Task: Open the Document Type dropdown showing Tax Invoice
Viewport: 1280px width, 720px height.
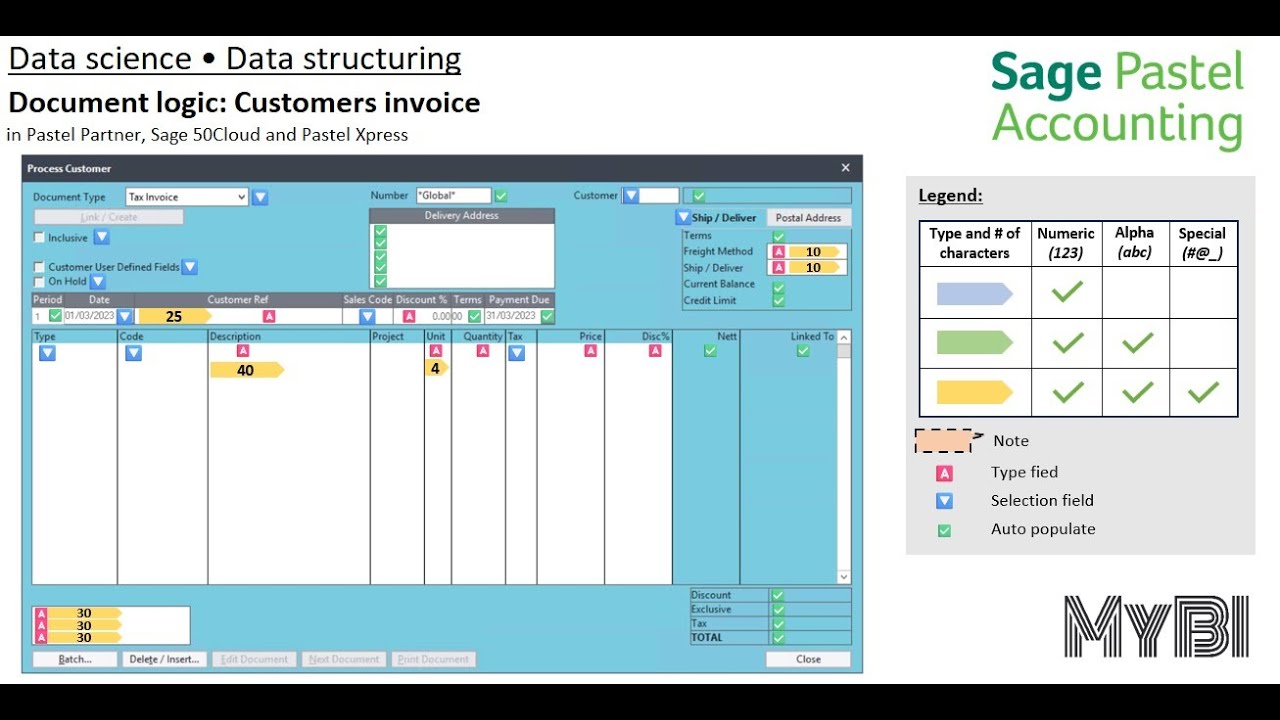Action: coord(187,197)
